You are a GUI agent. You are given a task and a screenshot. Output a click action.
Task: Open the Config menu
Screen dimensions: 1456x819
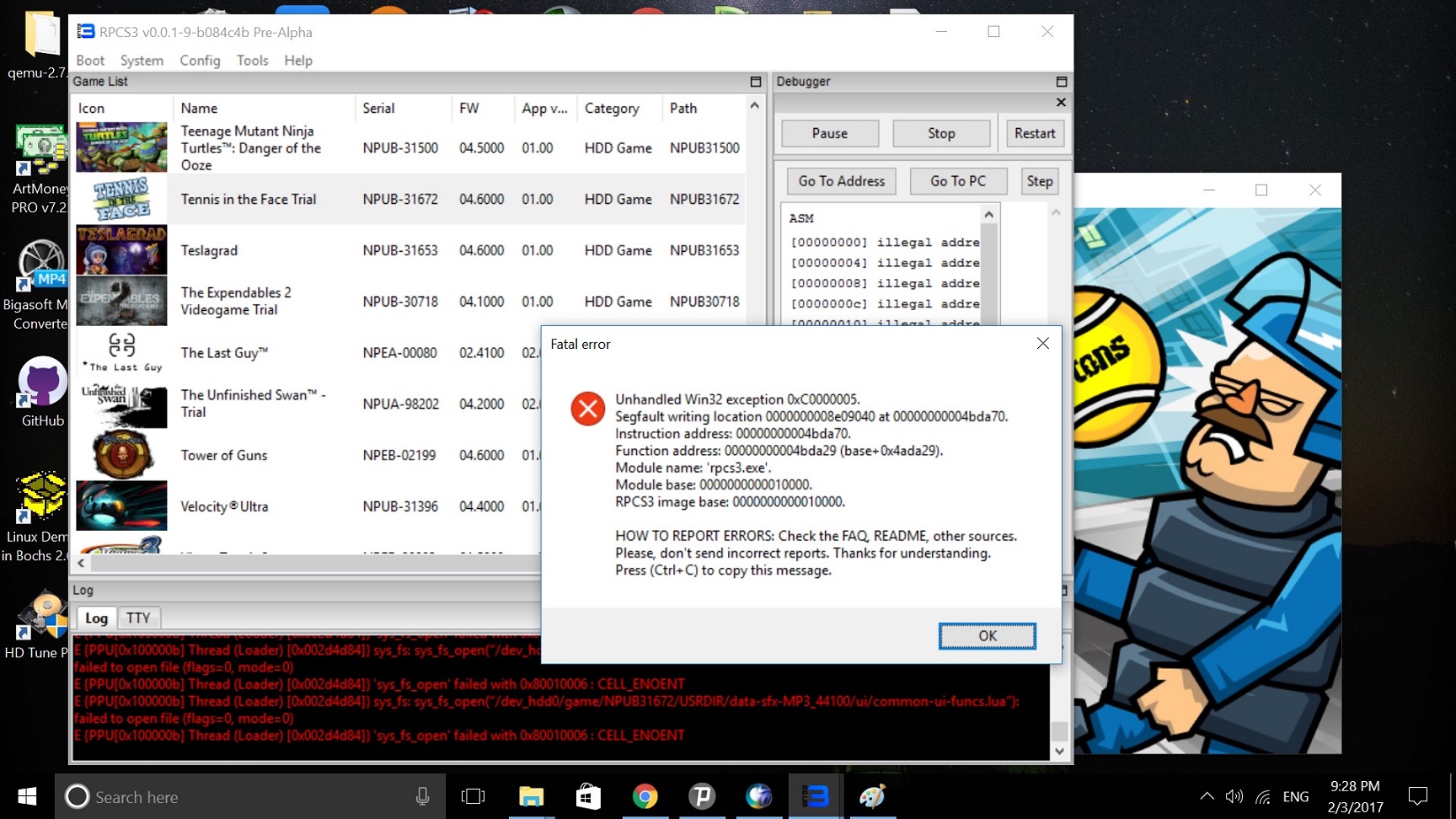click(x=200, y=61)
